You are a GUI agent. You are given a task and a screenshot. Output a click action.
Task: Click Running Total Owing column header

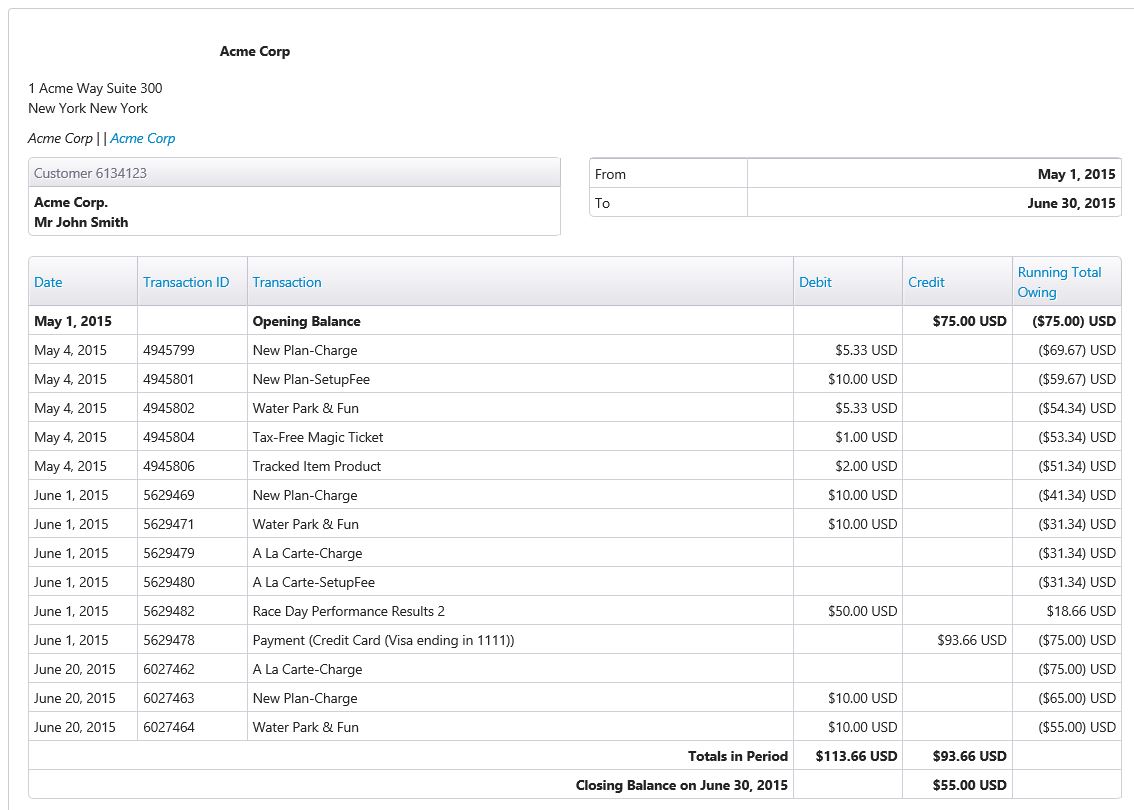click(x=1060, y=282)
